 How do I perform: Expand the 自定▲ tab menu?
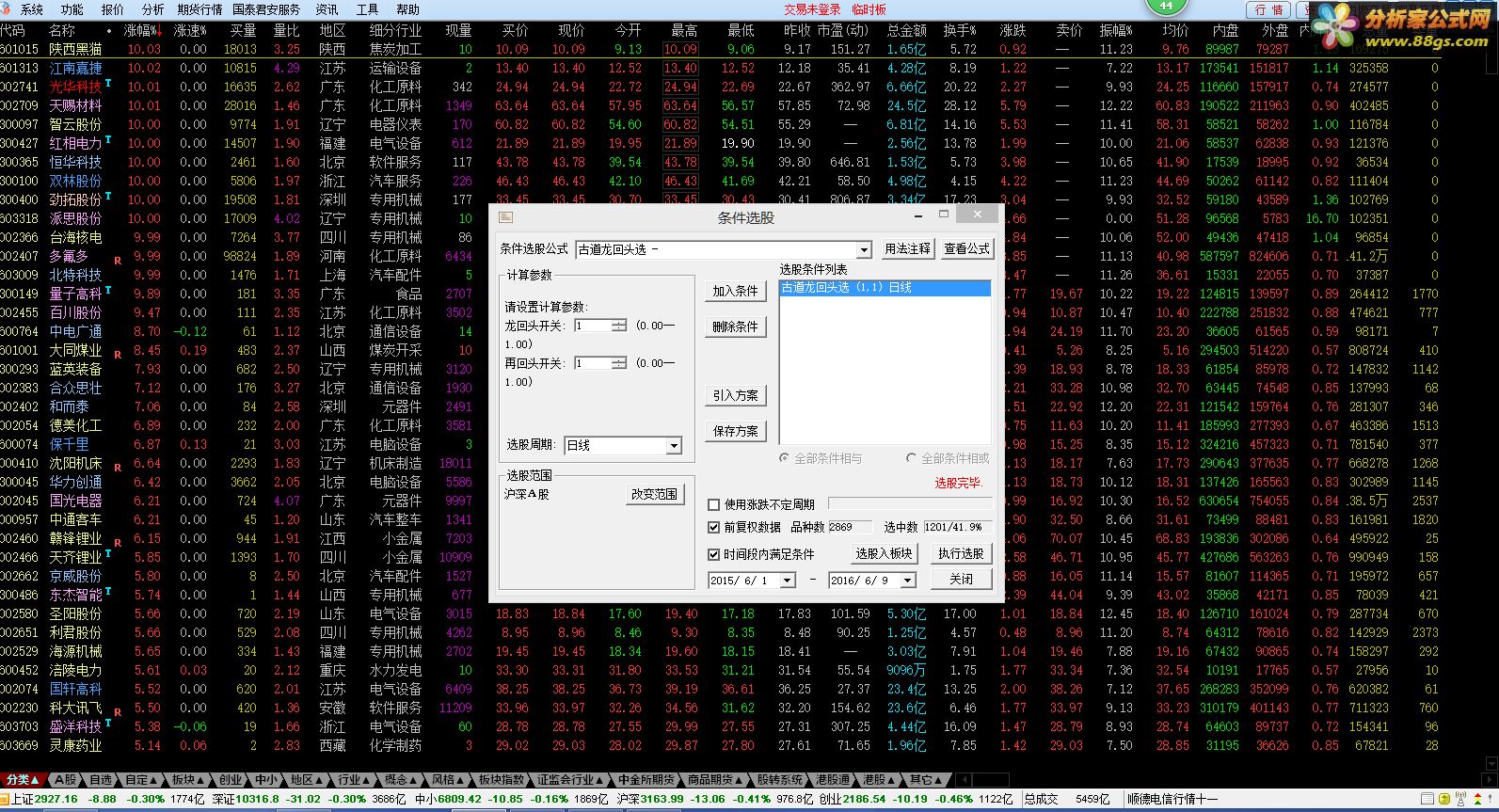[x=140, y=780]
